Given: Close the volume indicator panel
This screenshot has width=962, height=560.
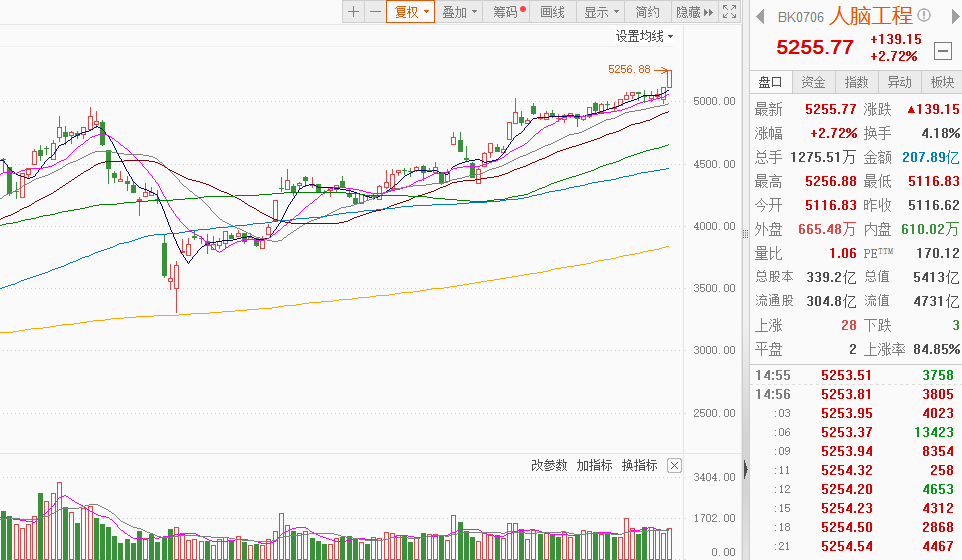Looking at the screenshot, I should click(675, 466).
